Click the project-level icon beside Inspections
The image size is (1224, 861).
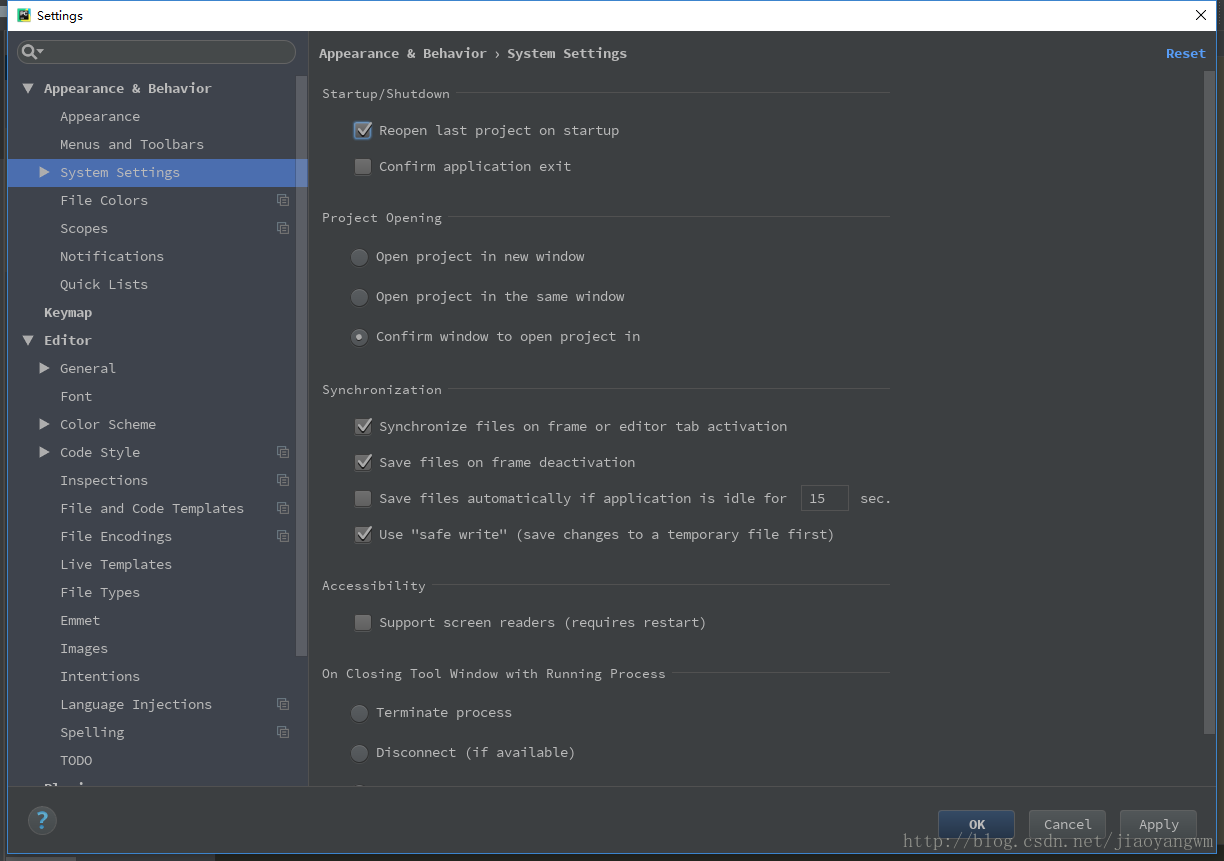coord(283,480)
